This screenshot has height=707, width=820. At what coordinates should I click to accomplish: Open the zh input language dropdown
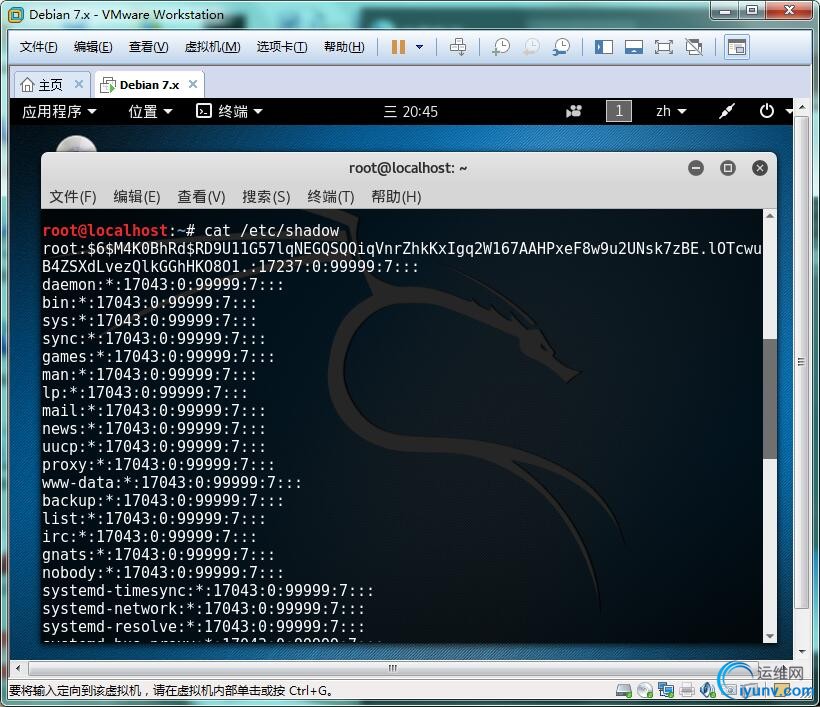[x=671, y=111]
